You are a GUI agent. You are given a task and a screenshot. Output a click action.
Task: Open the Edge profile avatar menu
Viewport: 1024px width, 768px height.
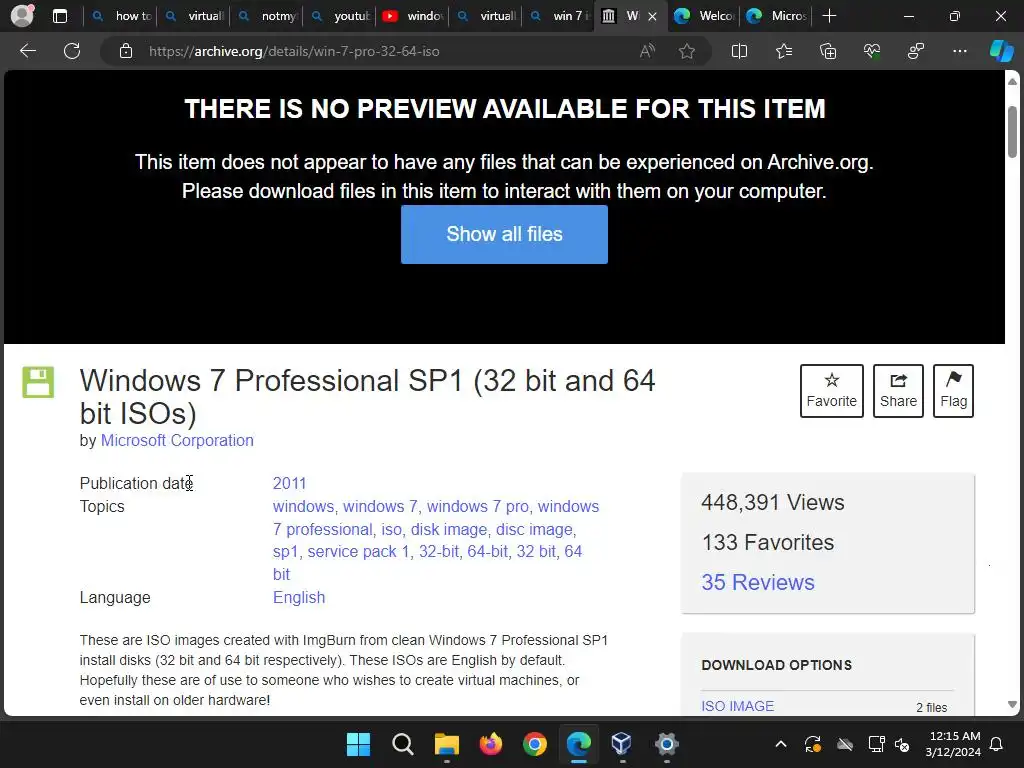tap(22, 16)
